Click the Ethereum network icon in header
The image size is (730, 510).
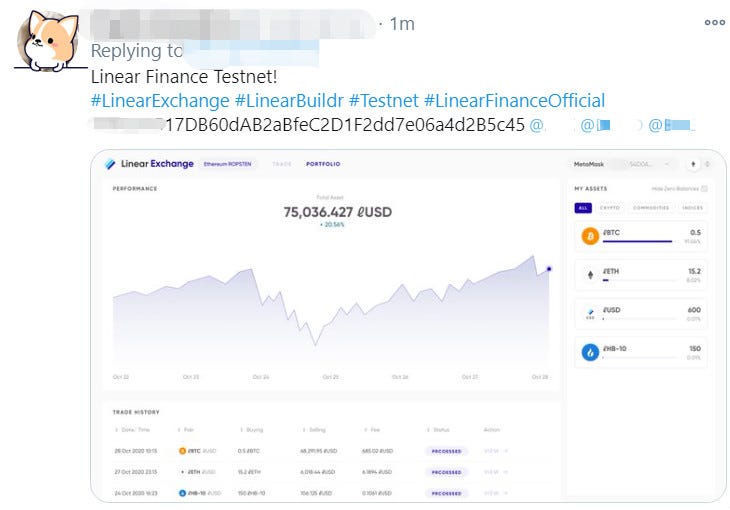click(694, 164)
